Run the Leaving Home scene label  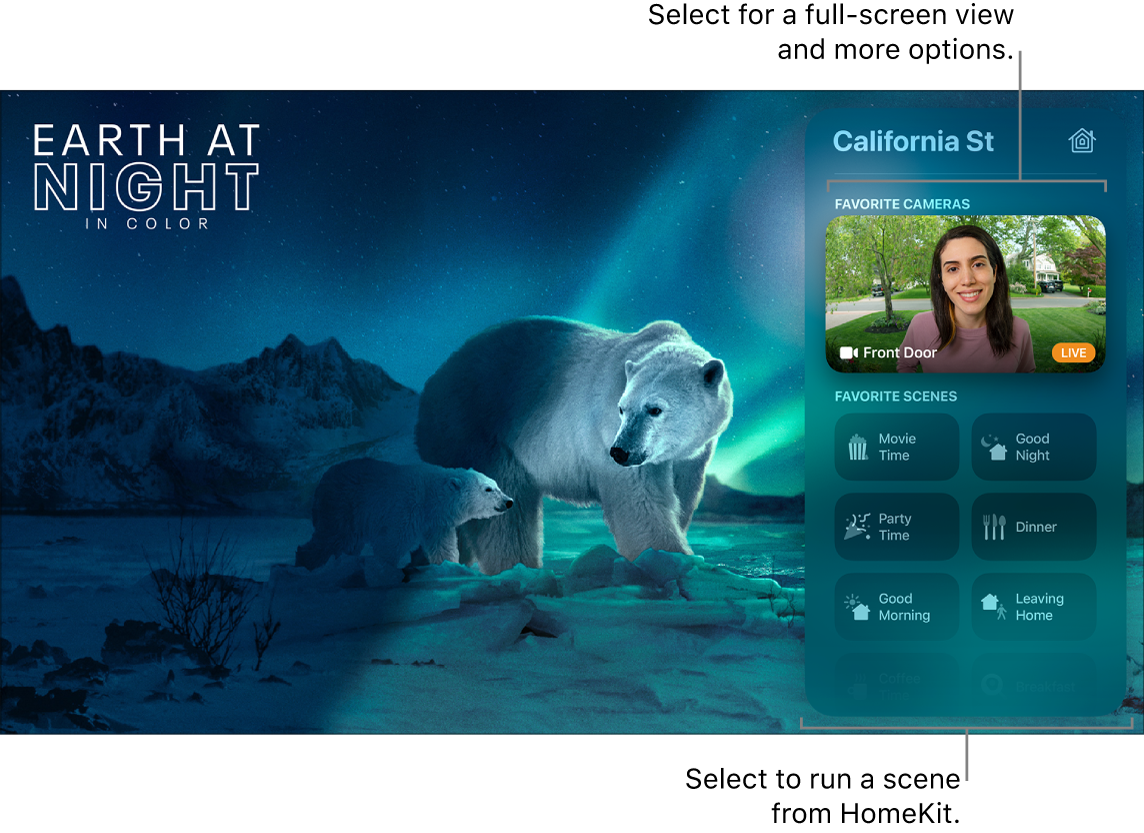pos(1039,607)
